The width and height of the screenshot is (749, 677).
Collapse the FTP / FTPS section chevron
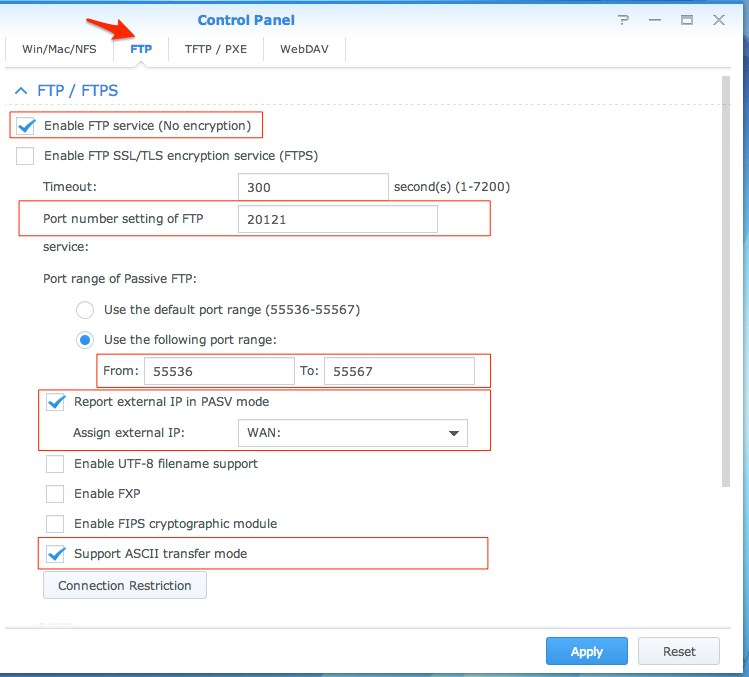tap(20, 91)
